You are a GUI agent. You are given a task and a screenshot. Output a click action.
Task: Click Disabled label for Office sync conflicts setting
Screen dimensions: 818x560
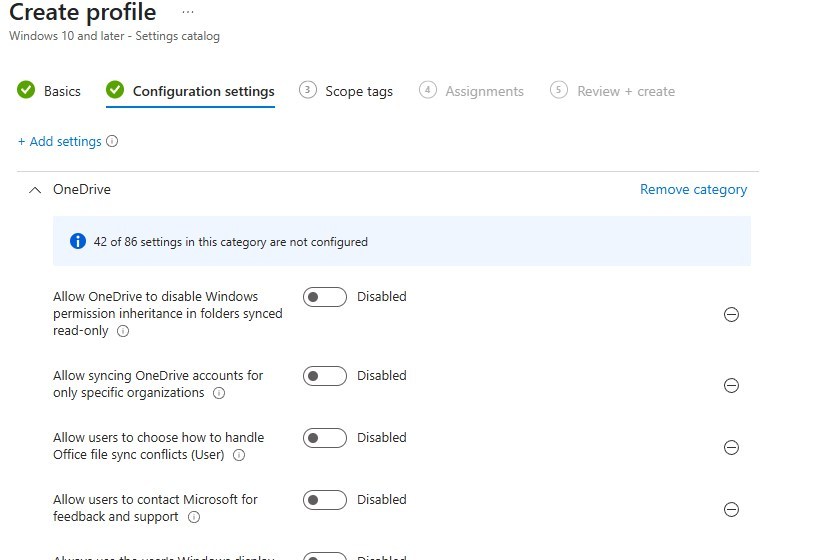[381, 437]
